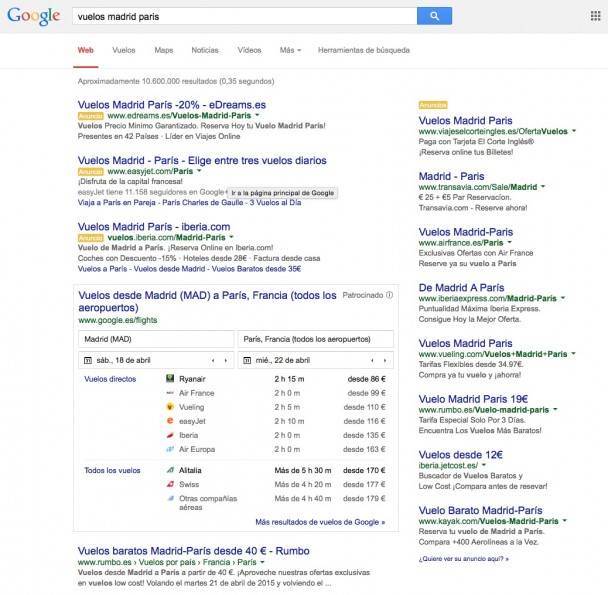Open Herramientas de búsqueda
This screenshot has width=608, height=595.
[364, 50]
